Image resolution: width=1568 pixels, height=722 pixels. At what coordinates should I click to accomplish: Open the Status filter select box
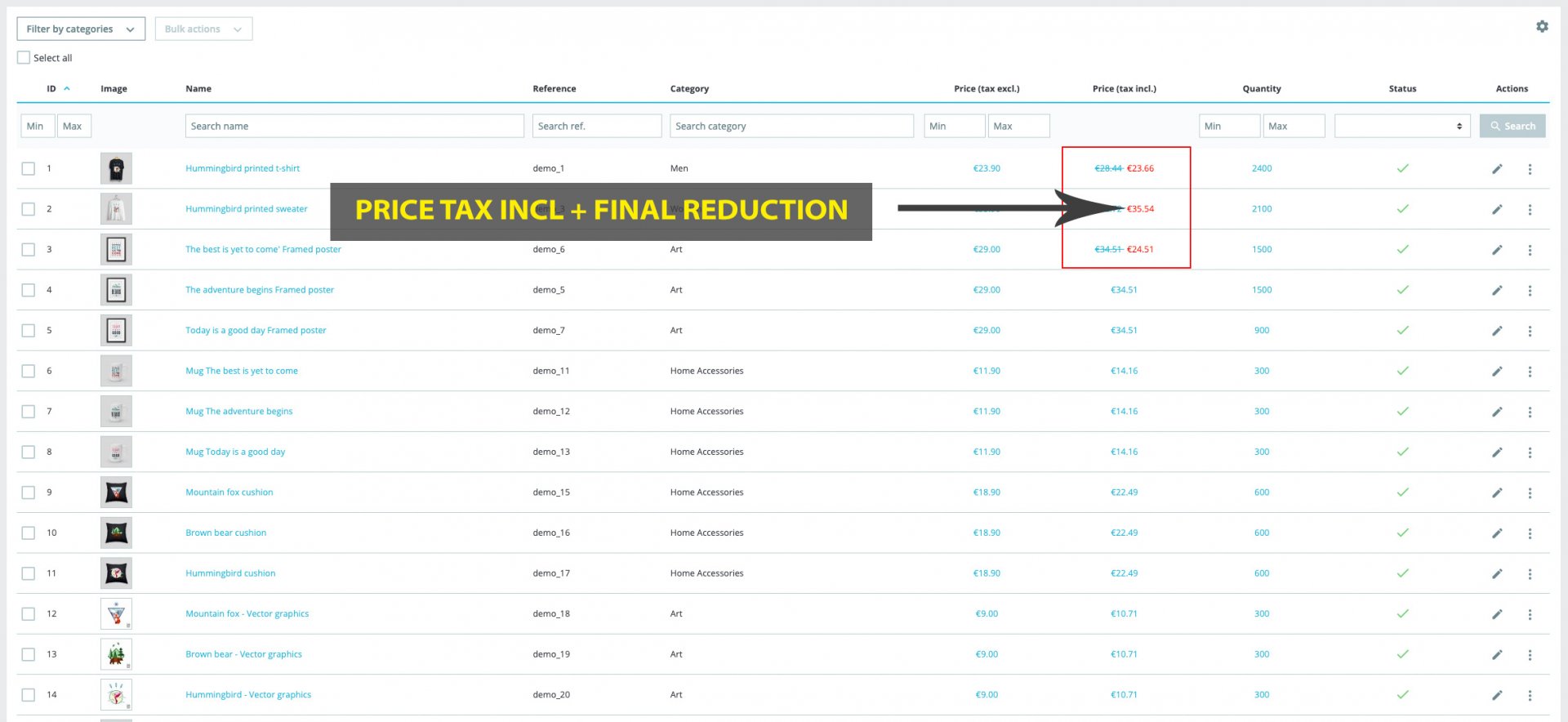(x=1402, y=126)
